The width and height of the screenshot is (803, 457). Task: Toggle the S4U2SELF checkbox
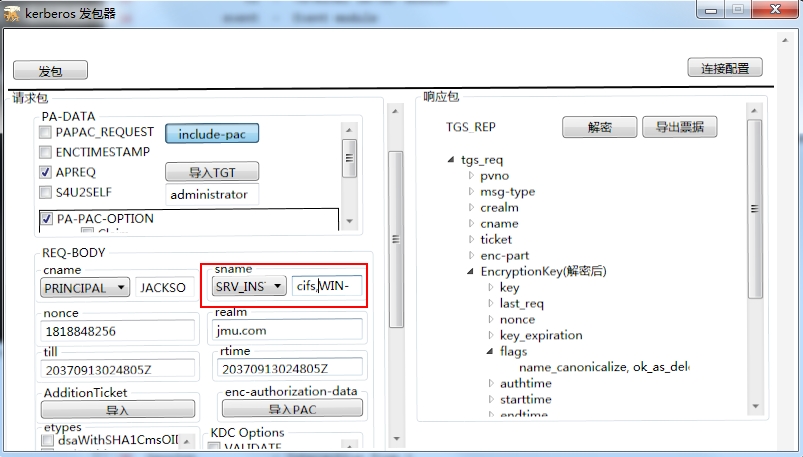click(45, 192)
